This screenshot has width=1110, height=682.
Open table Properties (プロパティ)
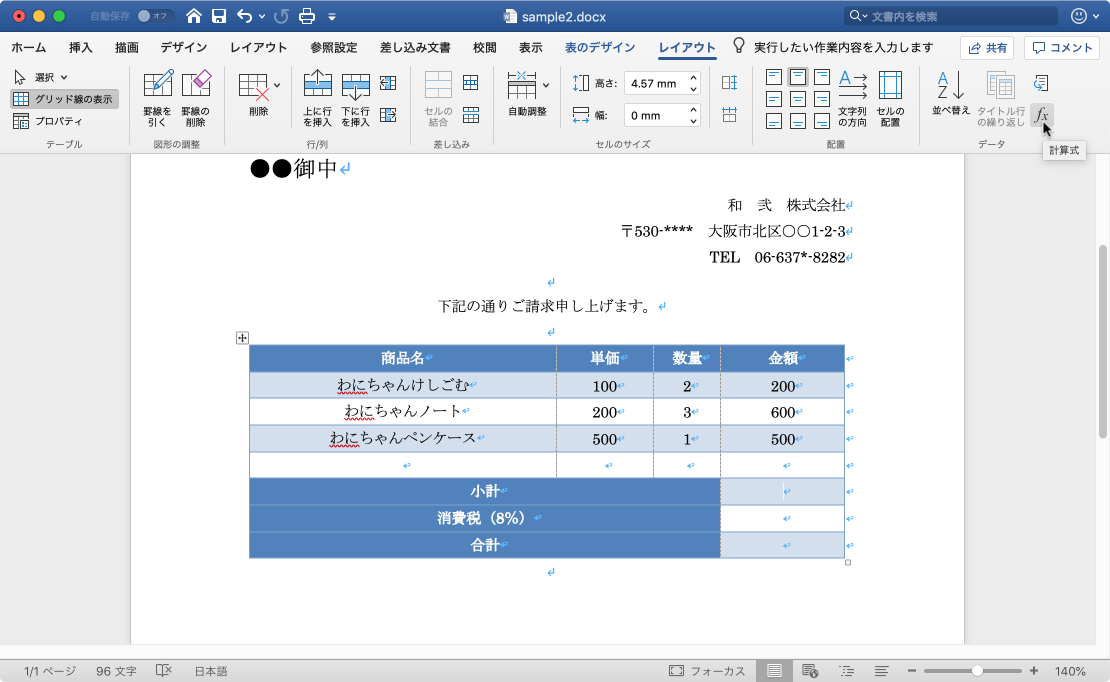pos(48,121)
